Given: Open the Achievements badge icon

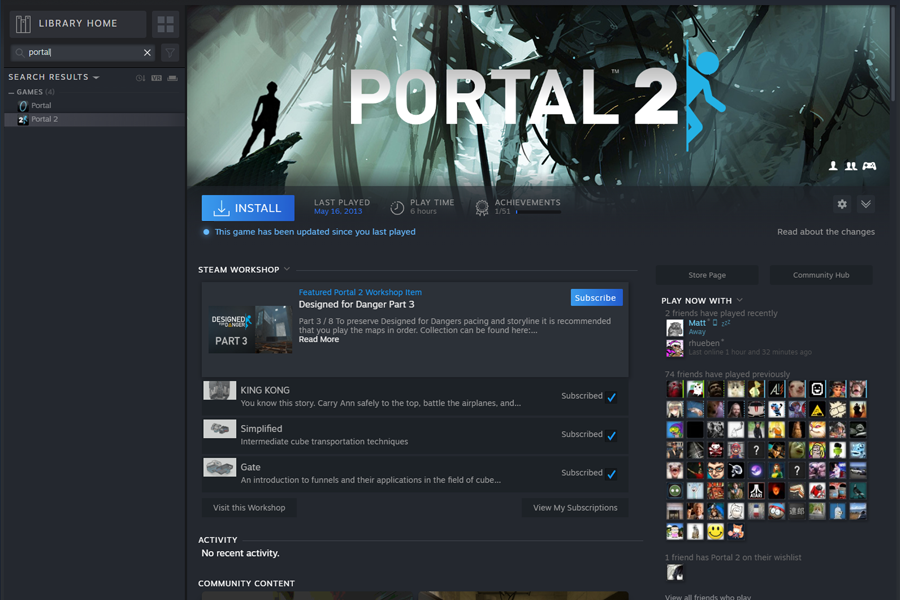Looking at the screenshot, I should tap(482, 207).
